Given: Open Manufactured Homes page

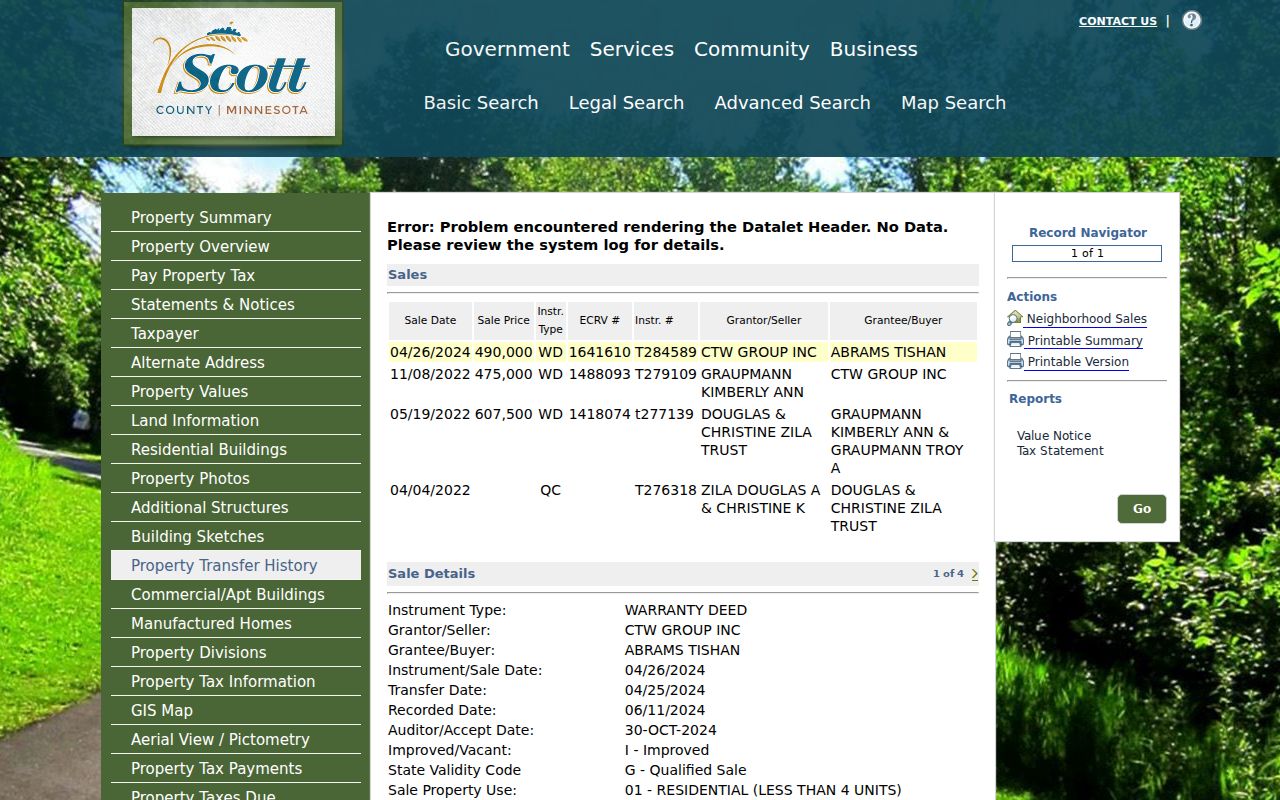Looking at the screenshot, I should (x=236, y=623).
